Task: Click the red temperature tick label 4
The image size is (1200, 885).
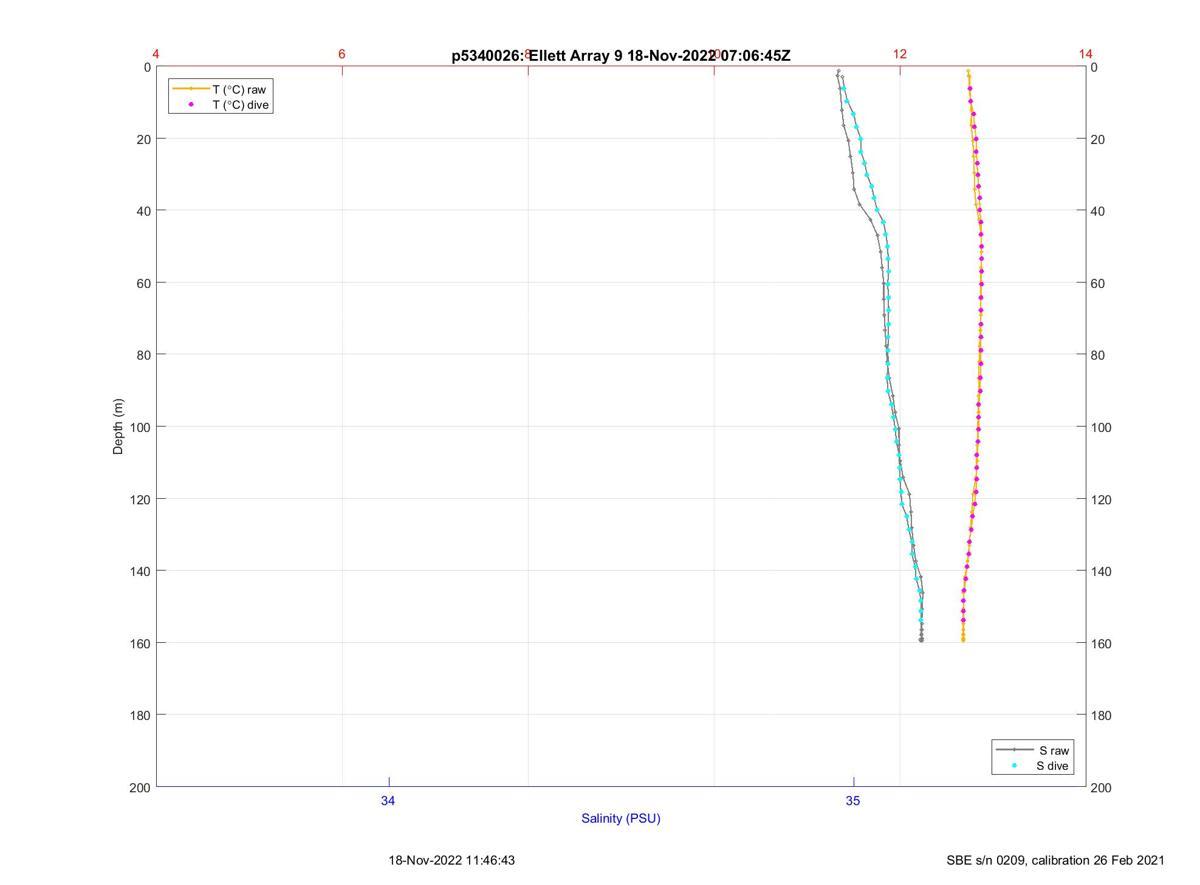Action: (x=156, y=54)
